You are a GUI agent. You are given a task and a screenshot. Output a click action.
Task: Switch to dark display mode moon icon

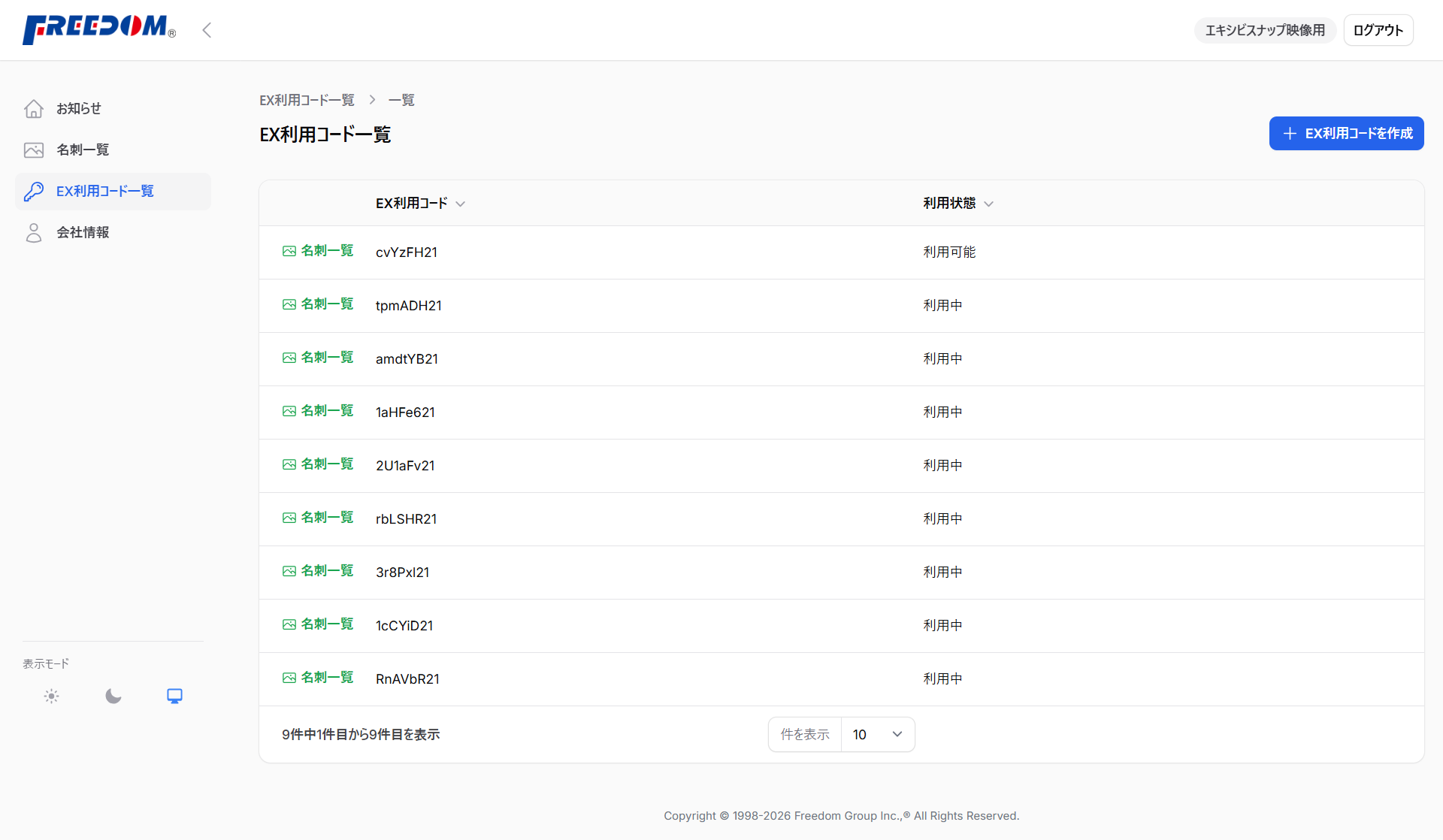click(x=113, y=696)
